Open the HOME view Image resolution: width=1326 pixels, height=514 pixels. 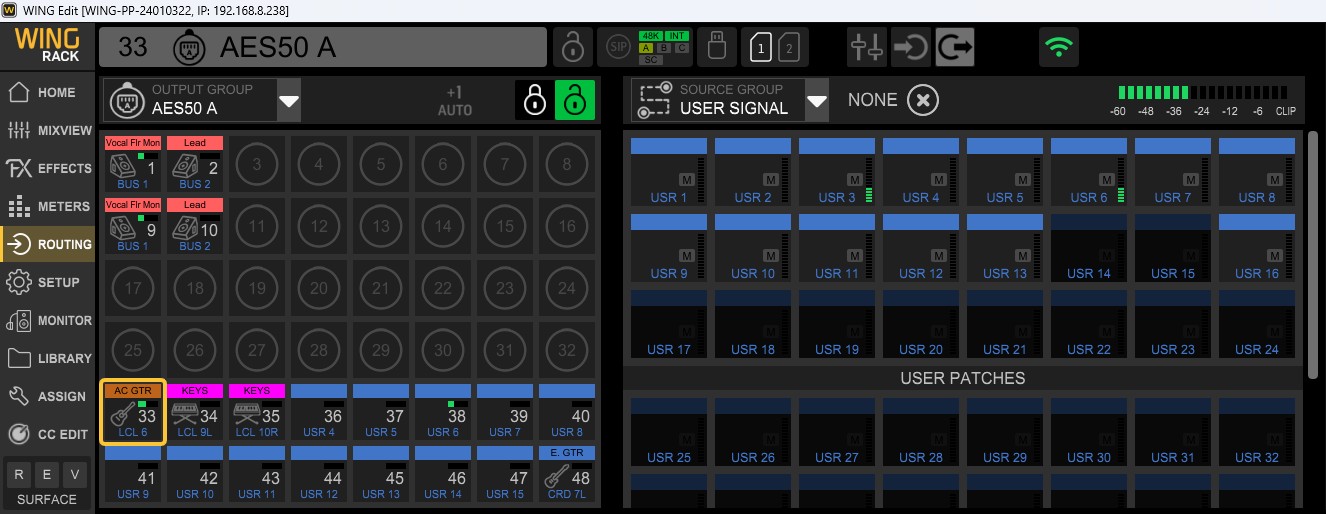click(x=48, y=92)
